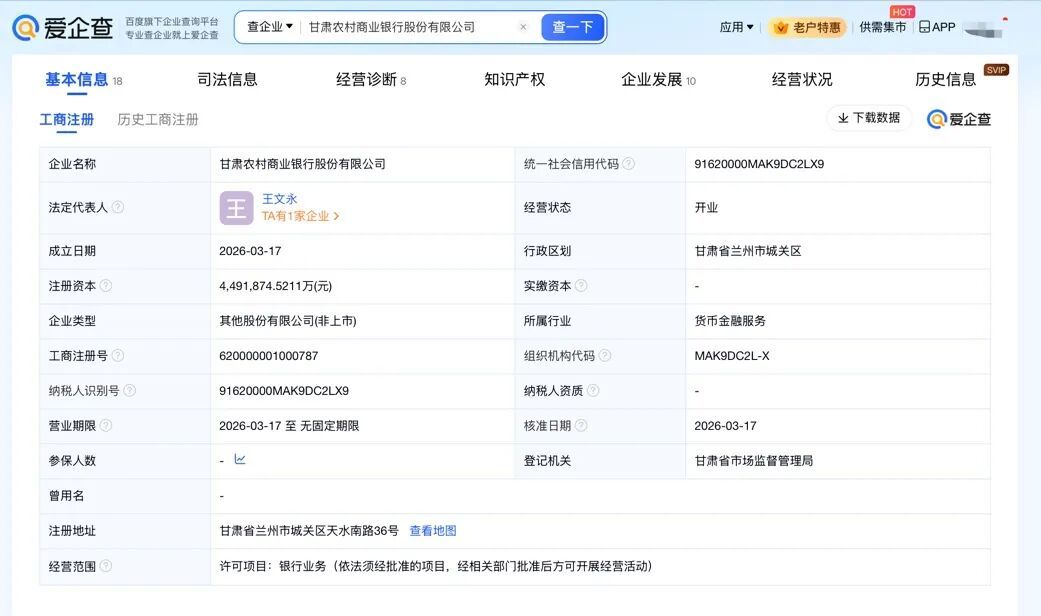Click the 老户特惠 promotion badge
The image size is (1041, 616).
click(x=808, y=27)
